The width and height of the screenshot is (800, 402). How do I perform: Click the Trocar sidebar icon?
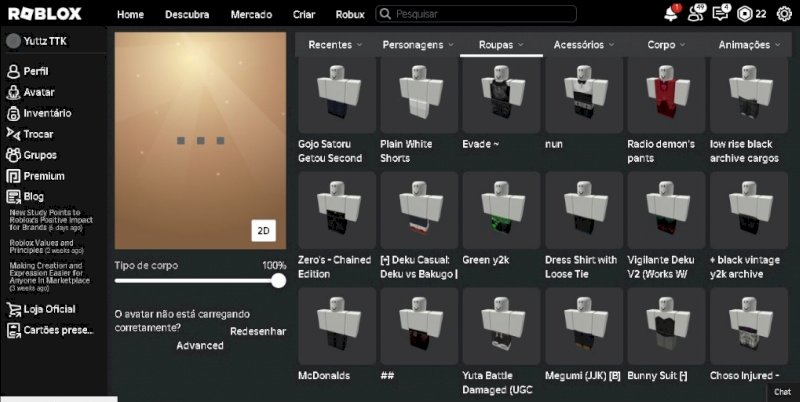pos(14,134)
